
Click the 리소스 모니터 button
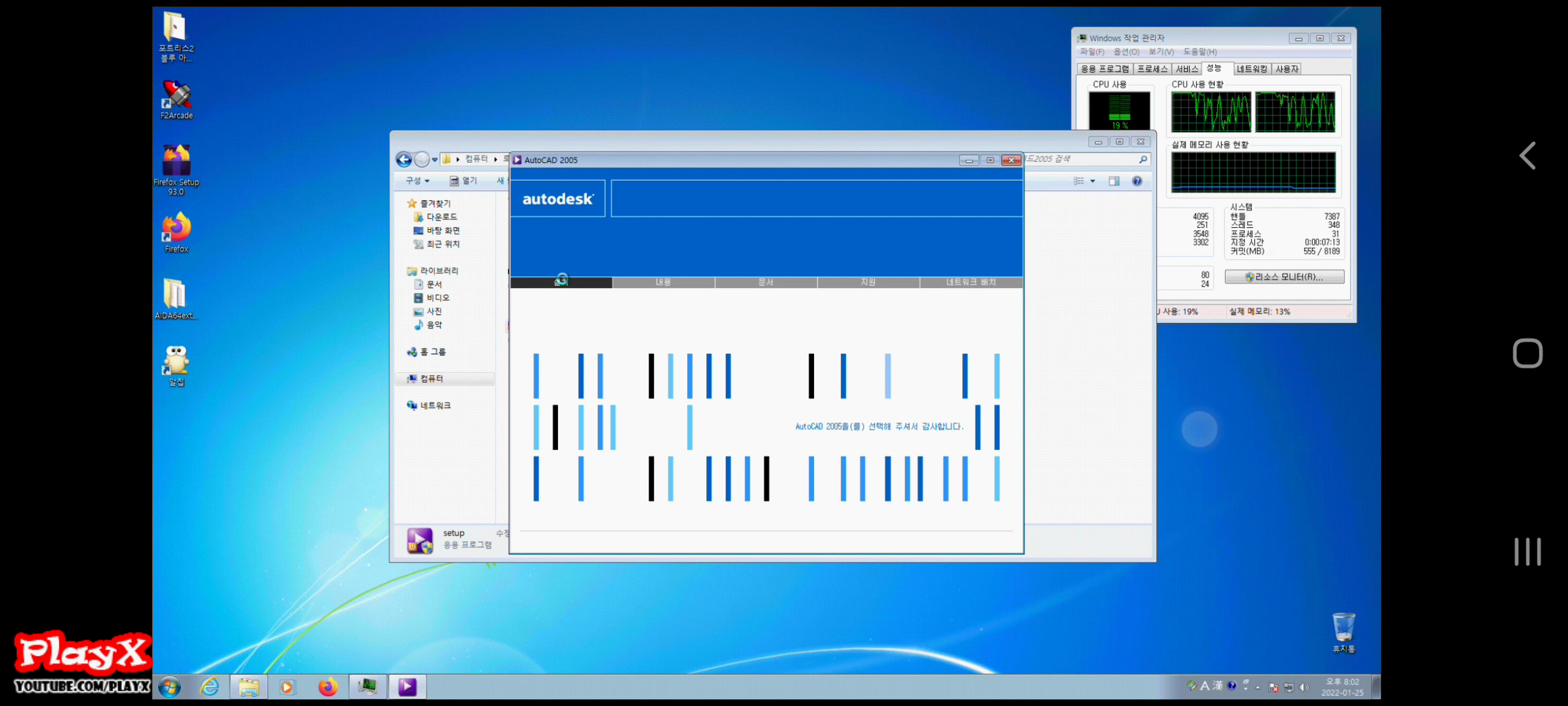click(1284, 277)
